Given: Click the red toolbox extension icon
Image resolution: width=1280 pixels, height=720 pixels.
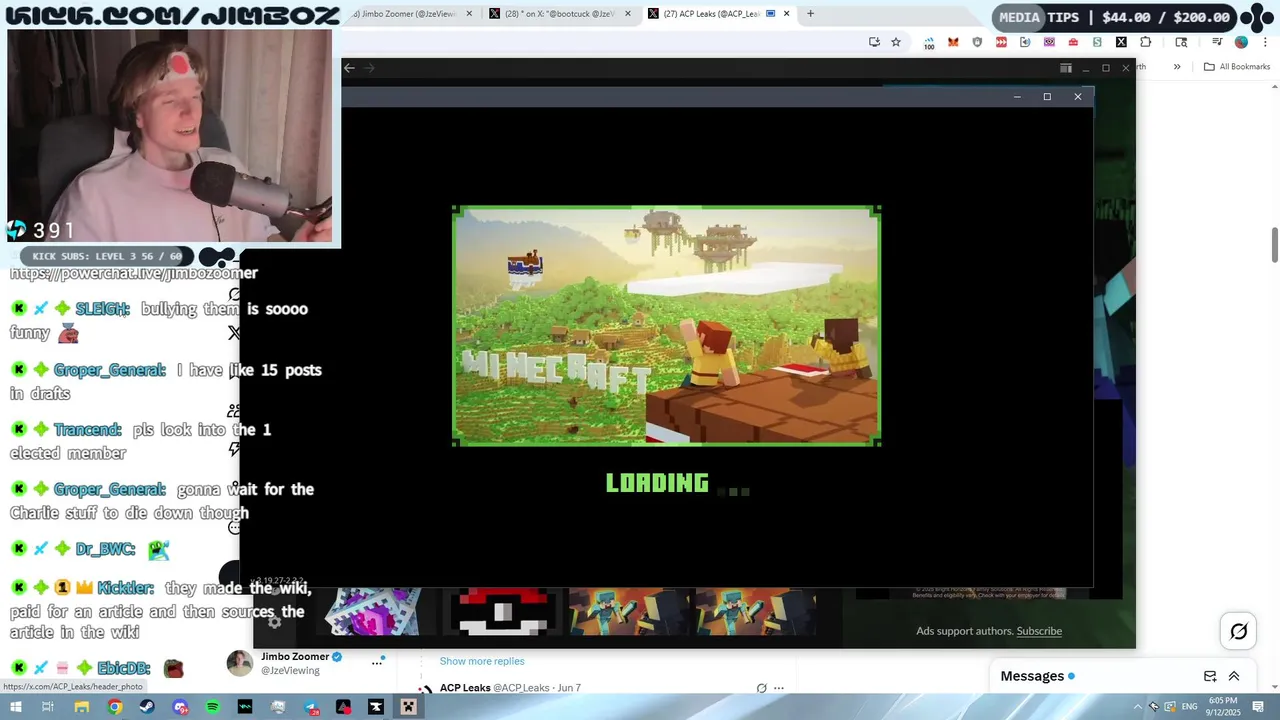Looking at the screenshot, I should click(1073, 42).
